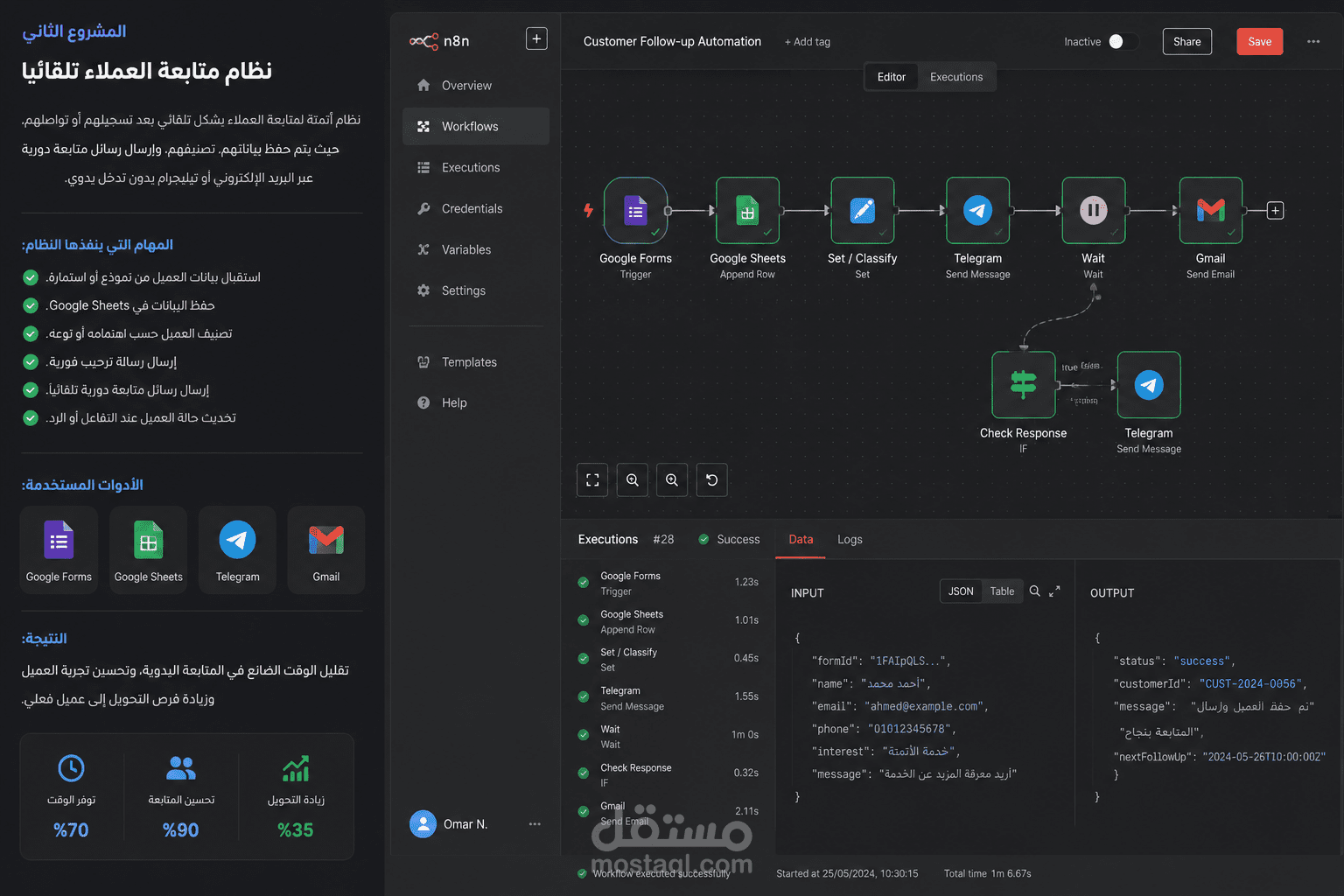Image resolution: width=1344 pixels, height=896 pixels.
Task: Switch input view to Table
Action: [1002, 591]
